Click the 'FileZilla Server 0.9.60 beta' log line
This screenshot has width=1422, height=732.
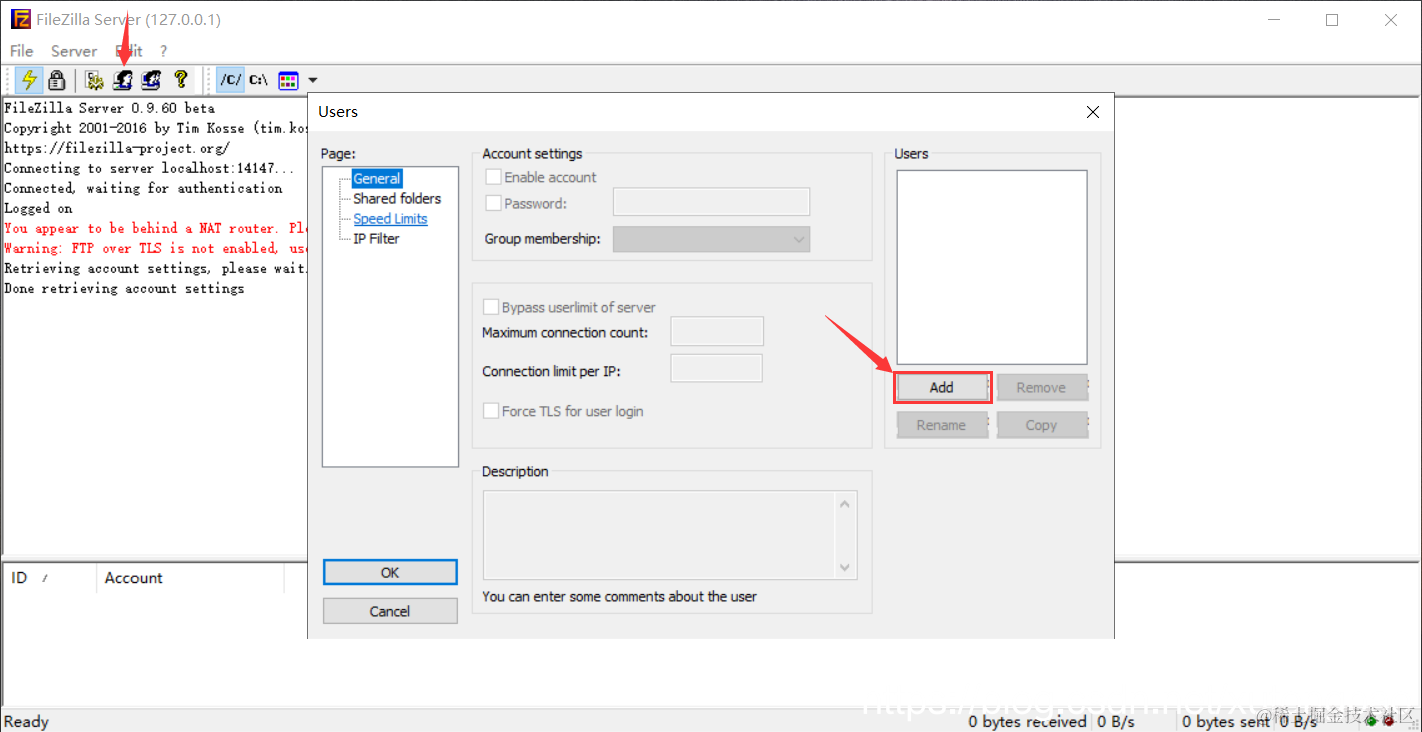pyautogui.click(x=109, y=108)
